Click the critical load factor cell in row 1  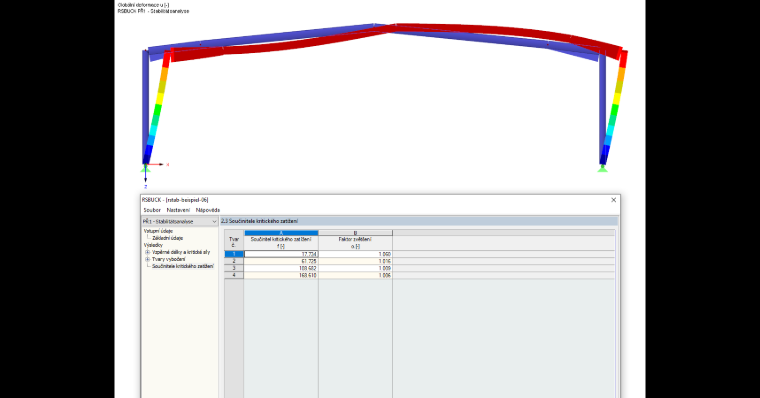click(x=281, y=254)
